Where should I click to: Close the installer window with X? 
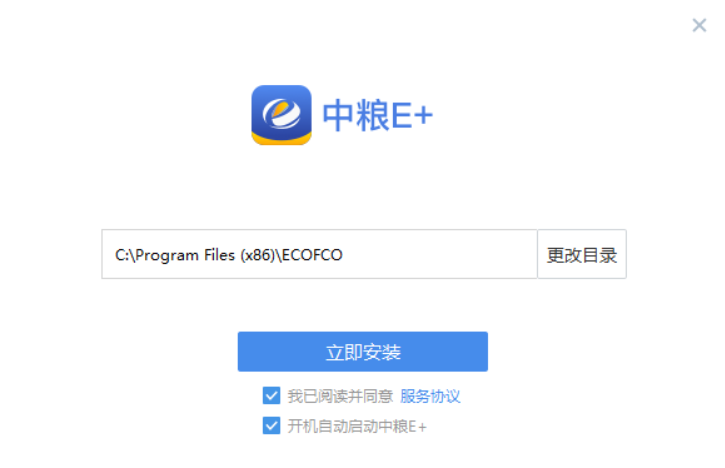tap(699, 25)
